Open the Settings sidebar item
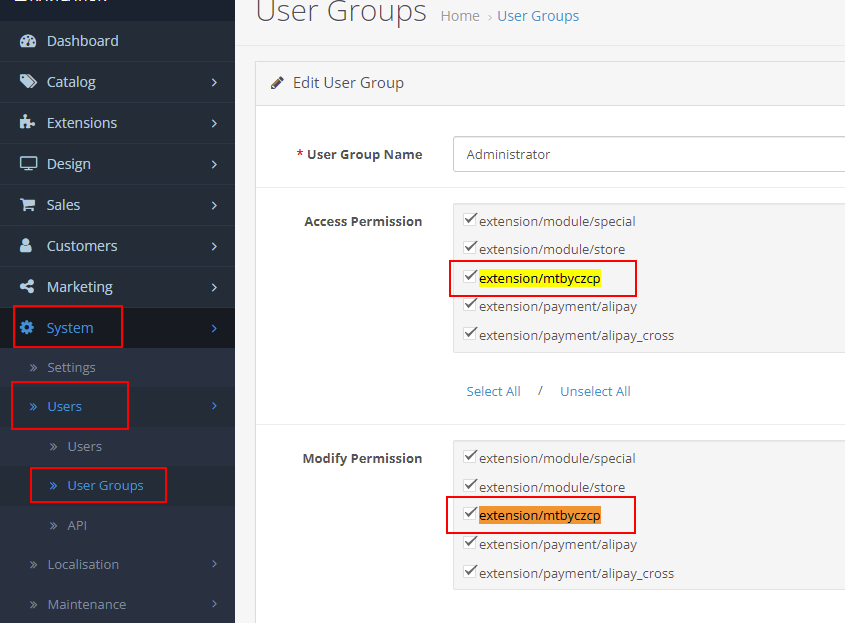Screen dimensions: 845x623 71,368
